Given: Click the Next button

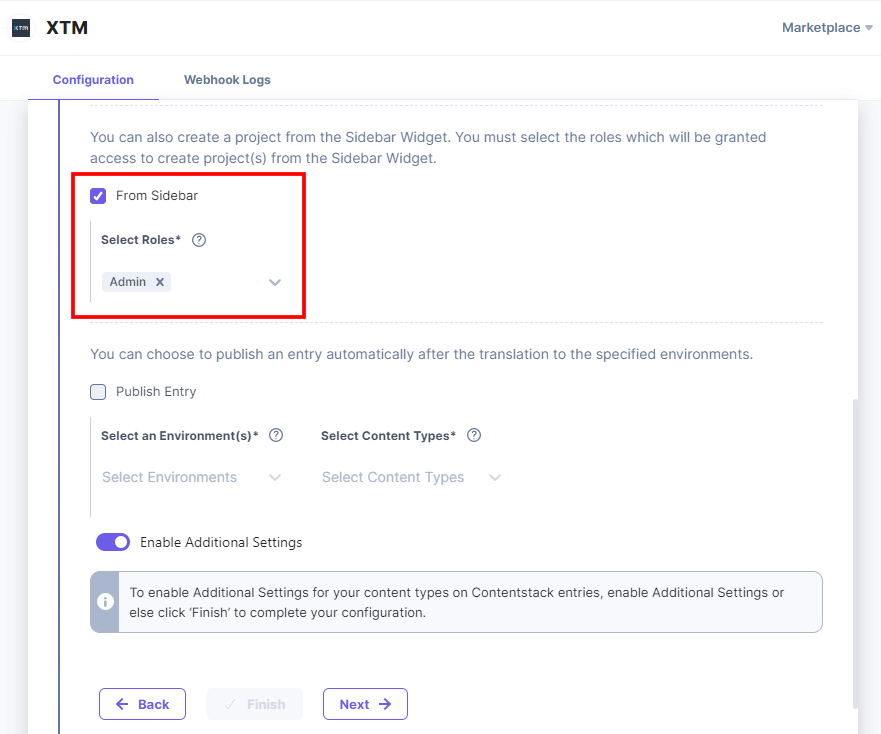Looking at the screenshot, I should tap(365, 704).
